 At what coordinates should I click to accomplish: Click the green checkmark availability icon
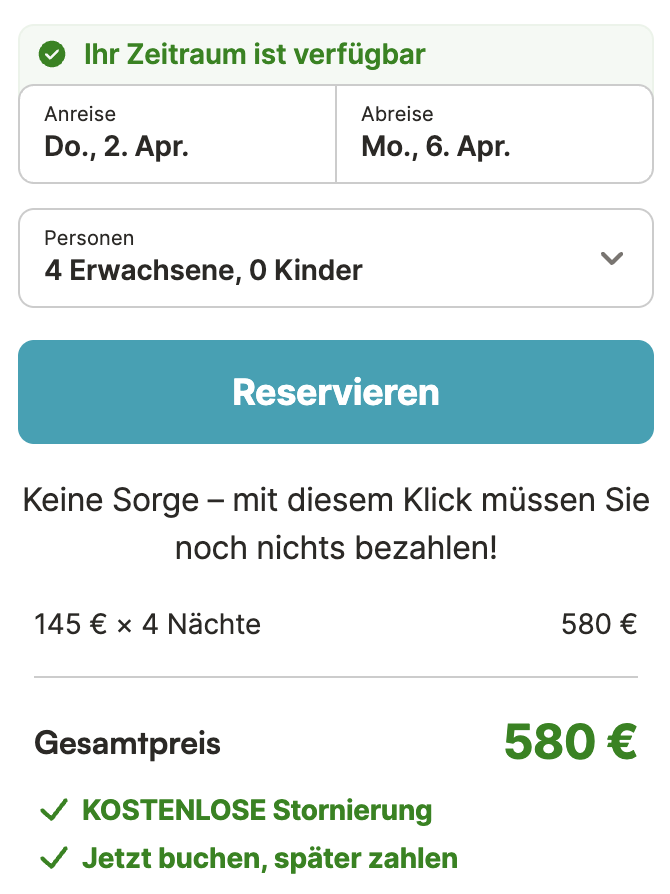(x=52, y=54)
